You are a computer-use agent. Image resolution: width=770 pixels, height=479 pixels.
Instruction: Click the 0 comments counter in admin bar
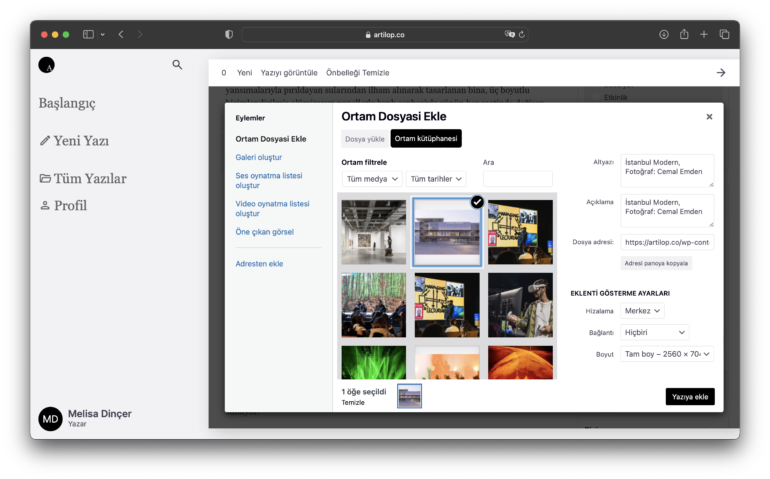[224, 73]
